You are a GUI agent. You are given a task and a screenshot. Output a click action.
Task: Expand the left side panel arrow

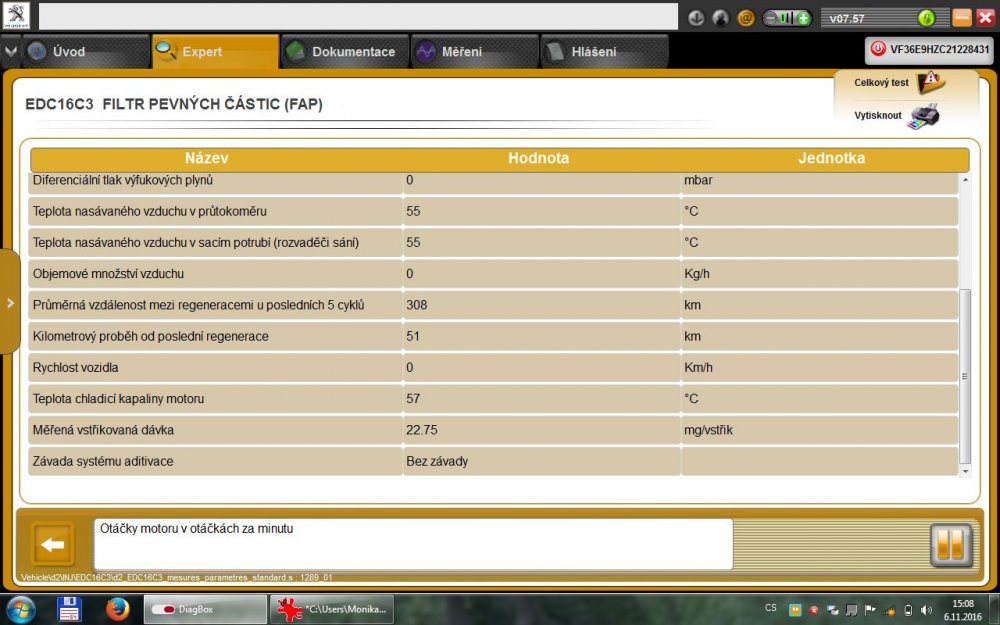point(10,302)
